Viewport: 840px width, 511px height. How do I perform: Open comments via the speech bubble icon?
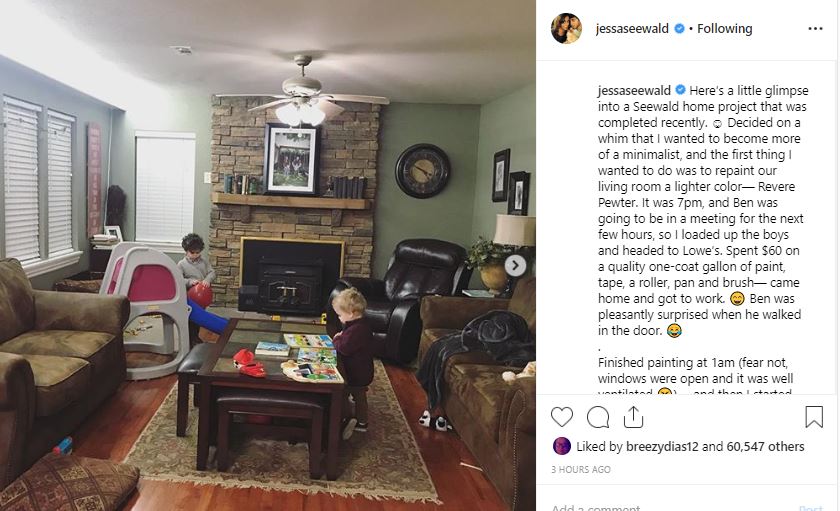598,417
